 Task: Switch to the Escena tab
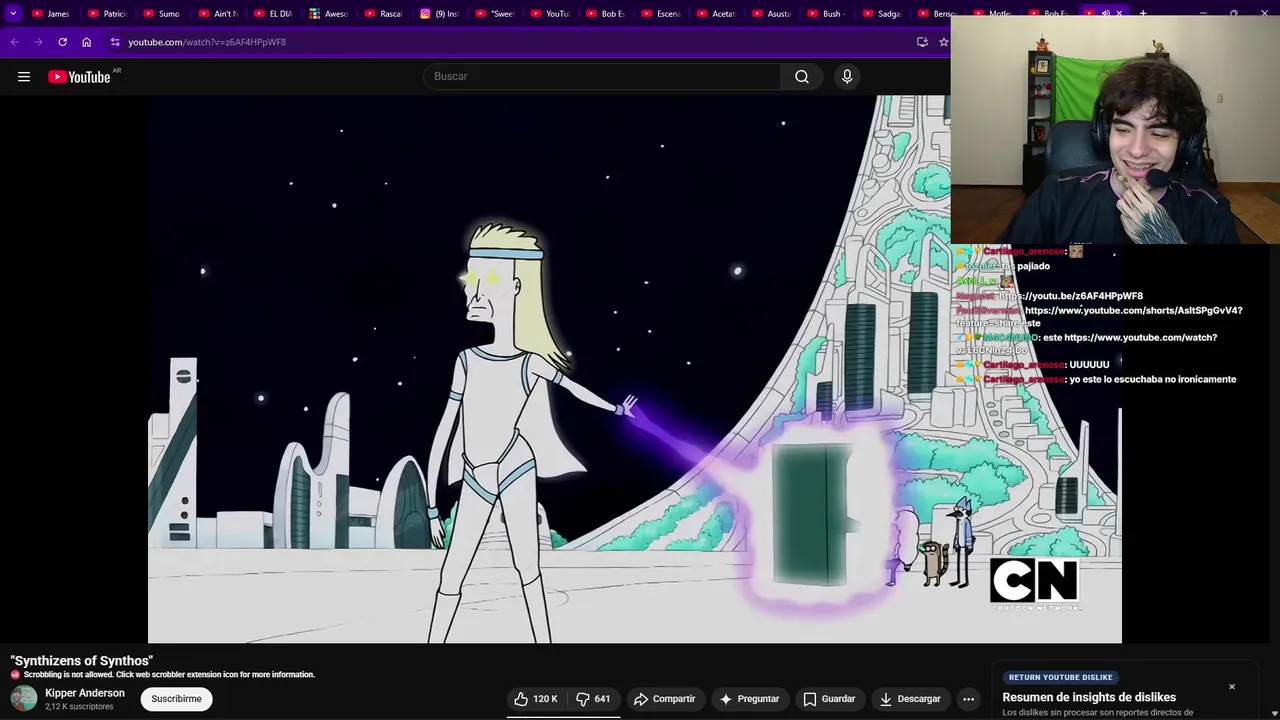660,13
